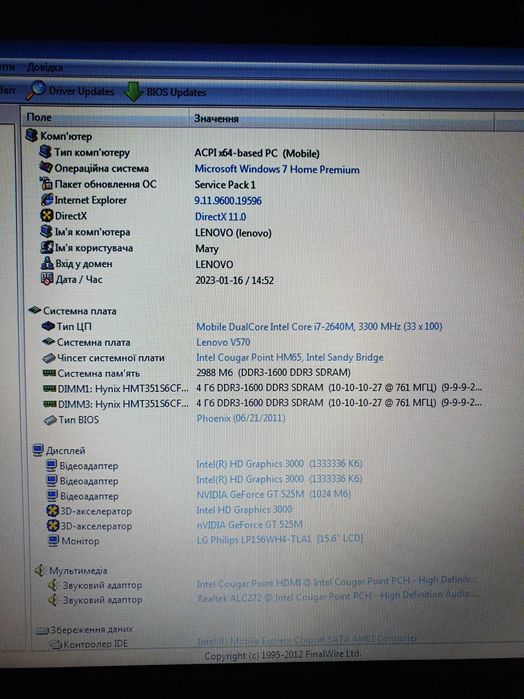Open the nVIDIA GeForce GT 525M 3D-accelerator link
This screenshot has width=524, height=699.
coord(250,525)
